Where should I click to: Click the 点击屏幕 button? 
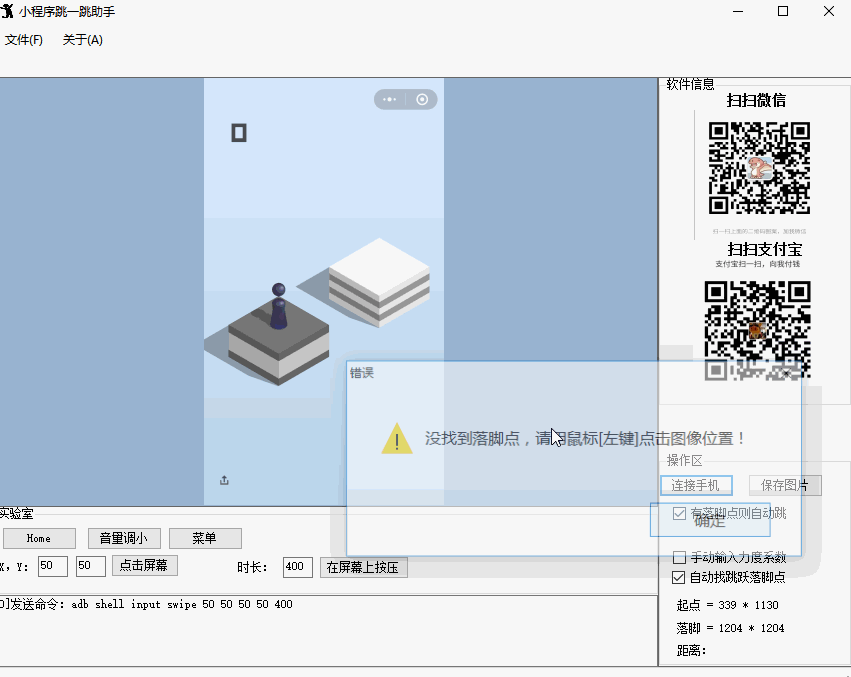[x=145, y=566]
